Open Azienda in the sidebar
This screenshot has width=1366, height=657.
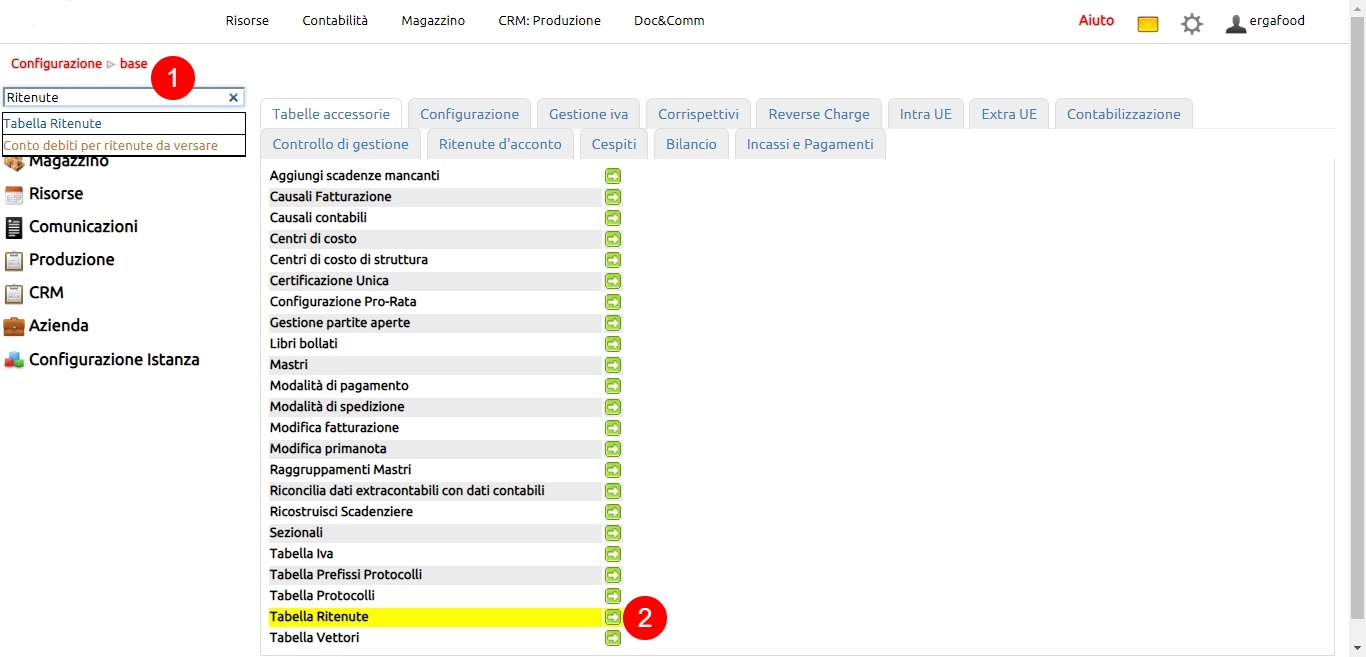(x=58, y=326)
